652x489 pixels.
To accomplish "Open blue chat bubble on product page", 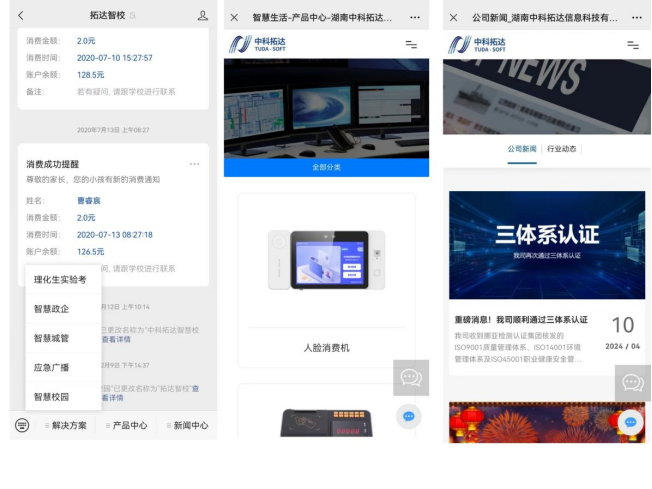I will (x=409, y=416).
